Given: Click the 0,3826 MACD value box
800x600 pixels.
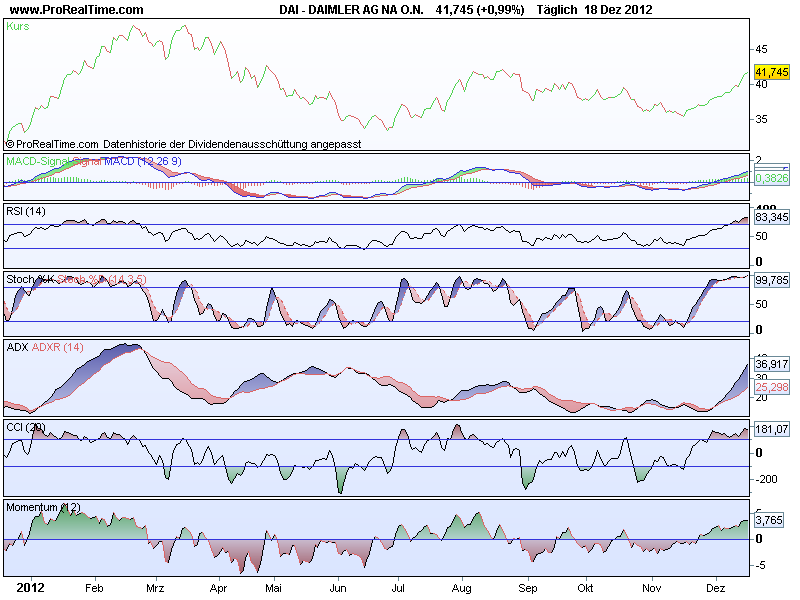Looking at the screenshot, I should pos(771,178).
